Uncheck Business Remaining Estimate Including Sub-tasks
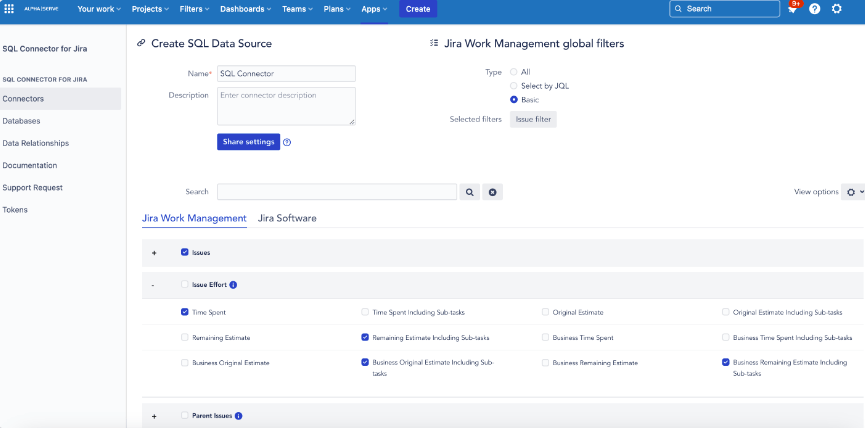Viewport: 865px width, 428px height. coord(725,362)
